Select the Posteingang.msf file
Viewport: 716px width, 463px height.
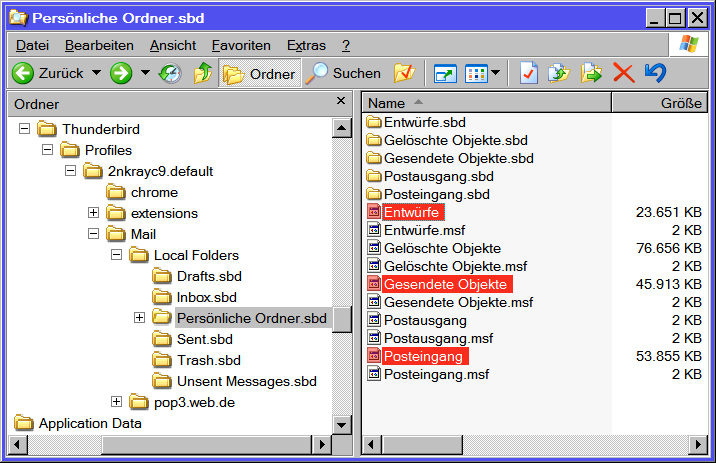(x=436, y=374)
